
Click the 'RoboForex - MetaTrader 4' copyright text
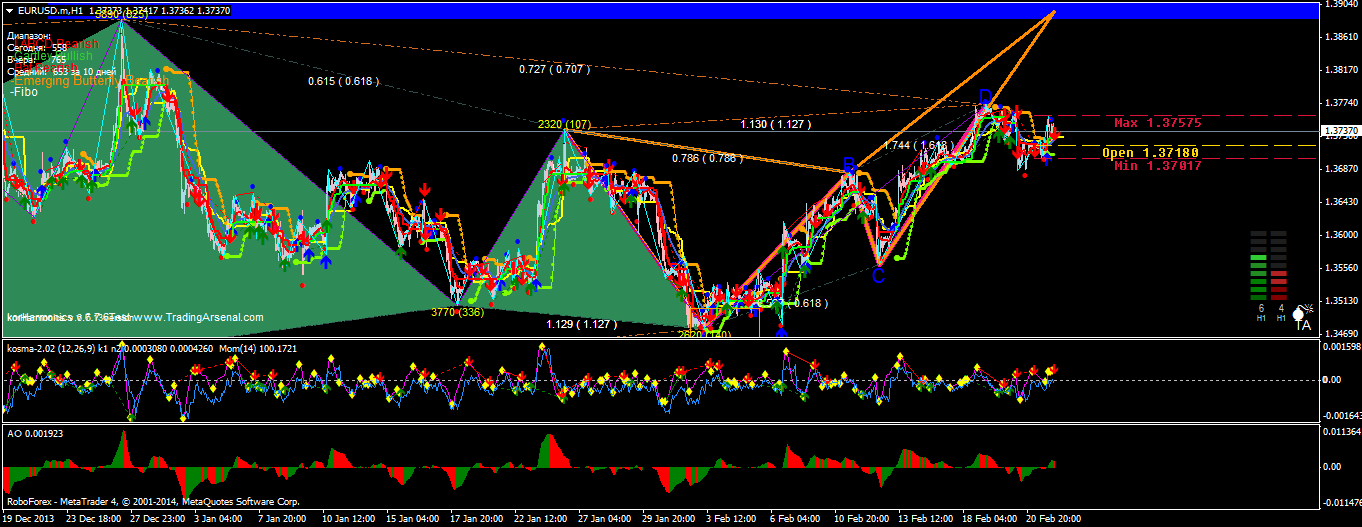click(153, 501)
